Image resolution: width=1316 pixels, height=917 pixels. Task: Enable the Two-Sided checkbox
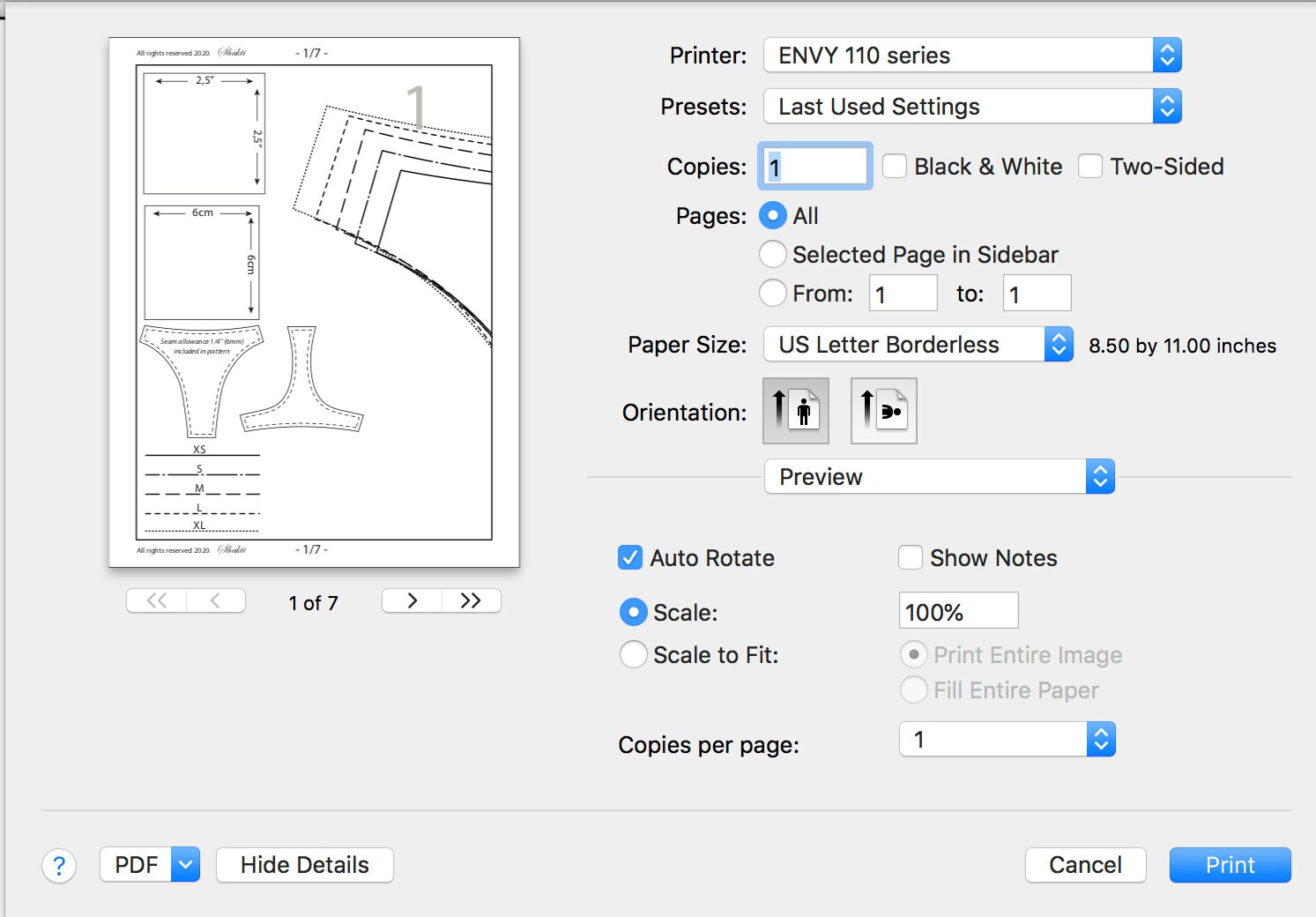coord(1090,166)
